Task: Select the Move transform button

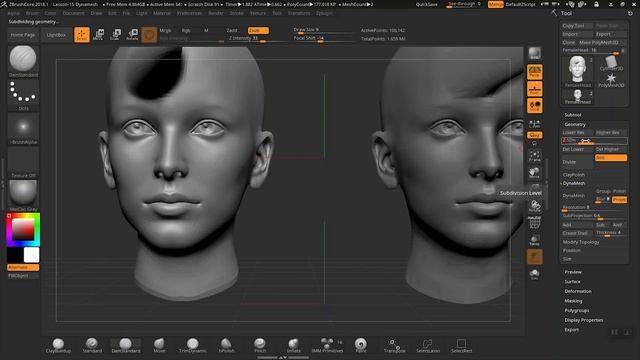Action: (98, 35)
